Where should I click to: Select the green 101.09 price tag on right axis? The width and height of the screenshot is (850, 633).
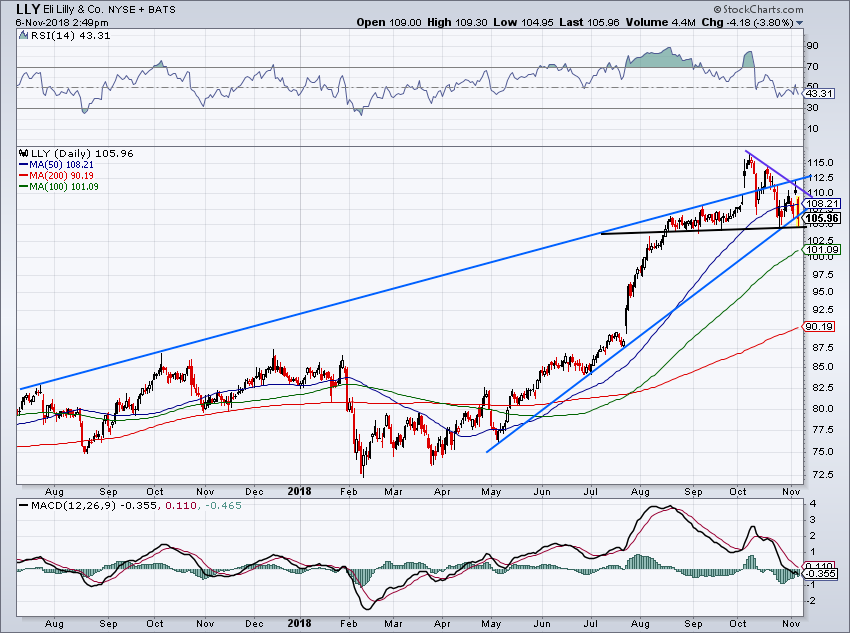[819, 249]
